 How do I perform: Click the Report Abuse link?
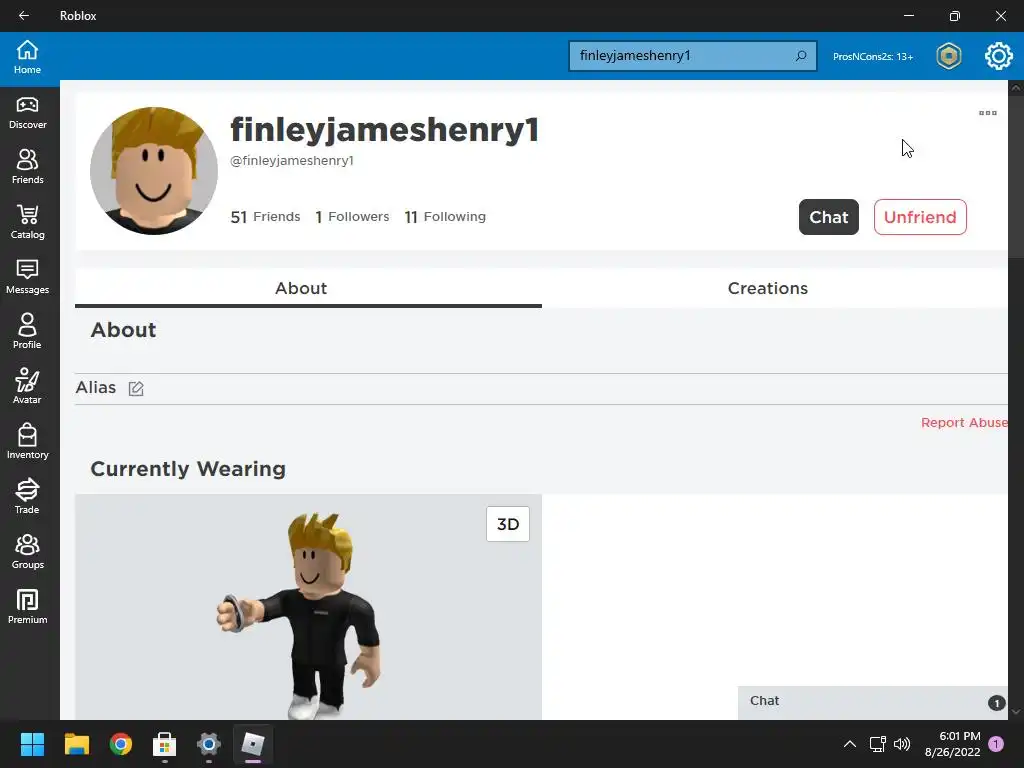[x=964, y=423]
